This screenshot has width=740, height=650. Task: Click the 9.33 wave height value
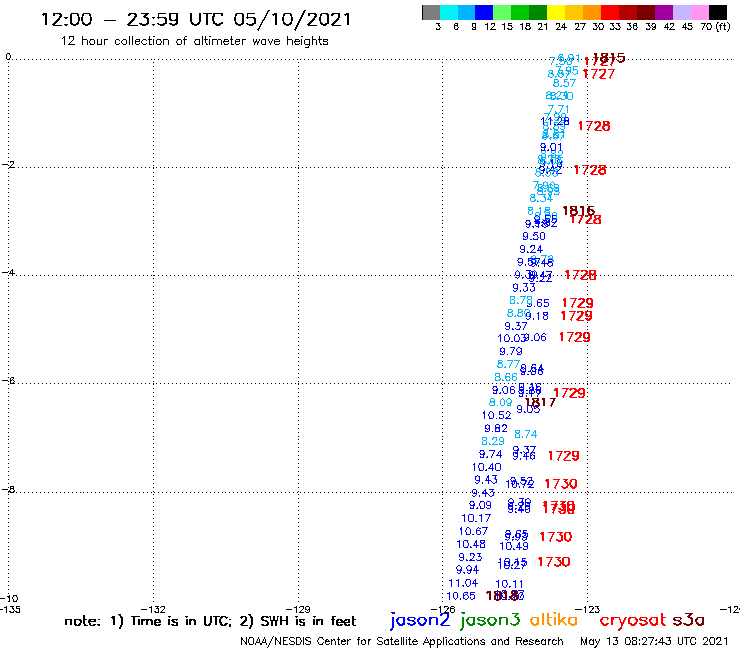[x=524, y=287]
